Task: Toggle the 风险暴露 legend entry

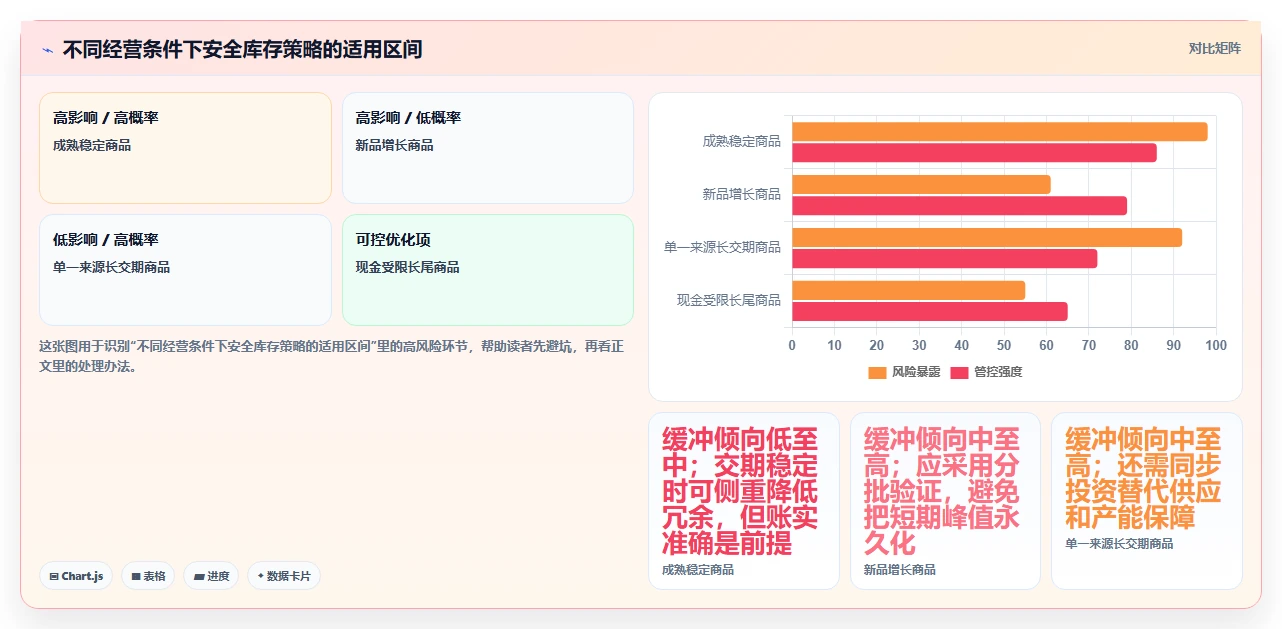Action: (904, 372)
